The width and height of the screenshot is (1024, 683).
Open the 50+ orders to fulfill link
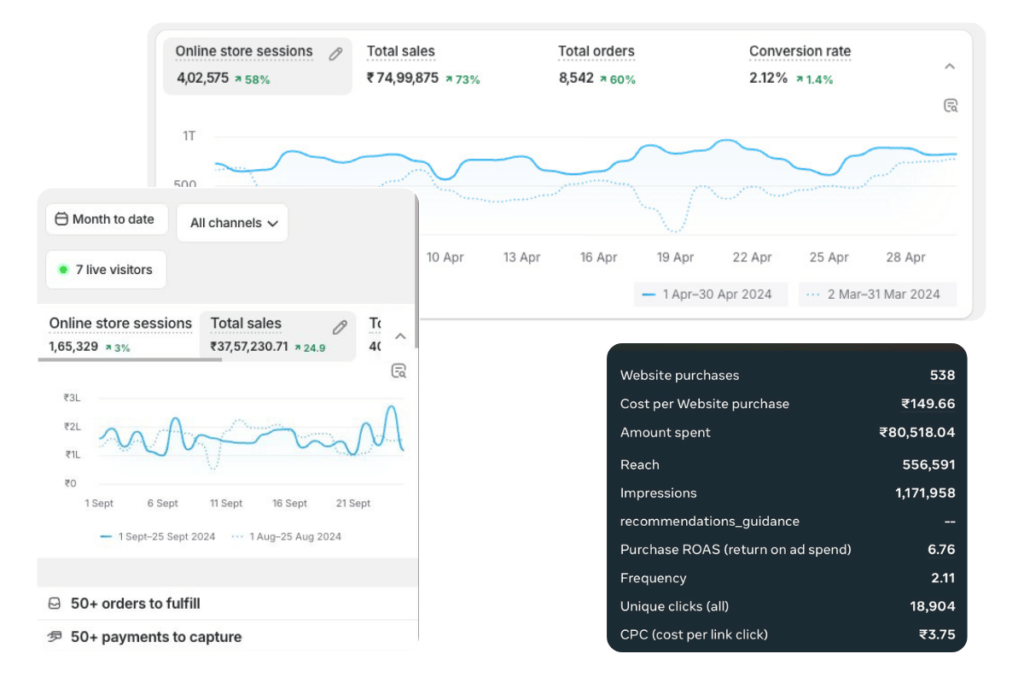tap(135, 604)
